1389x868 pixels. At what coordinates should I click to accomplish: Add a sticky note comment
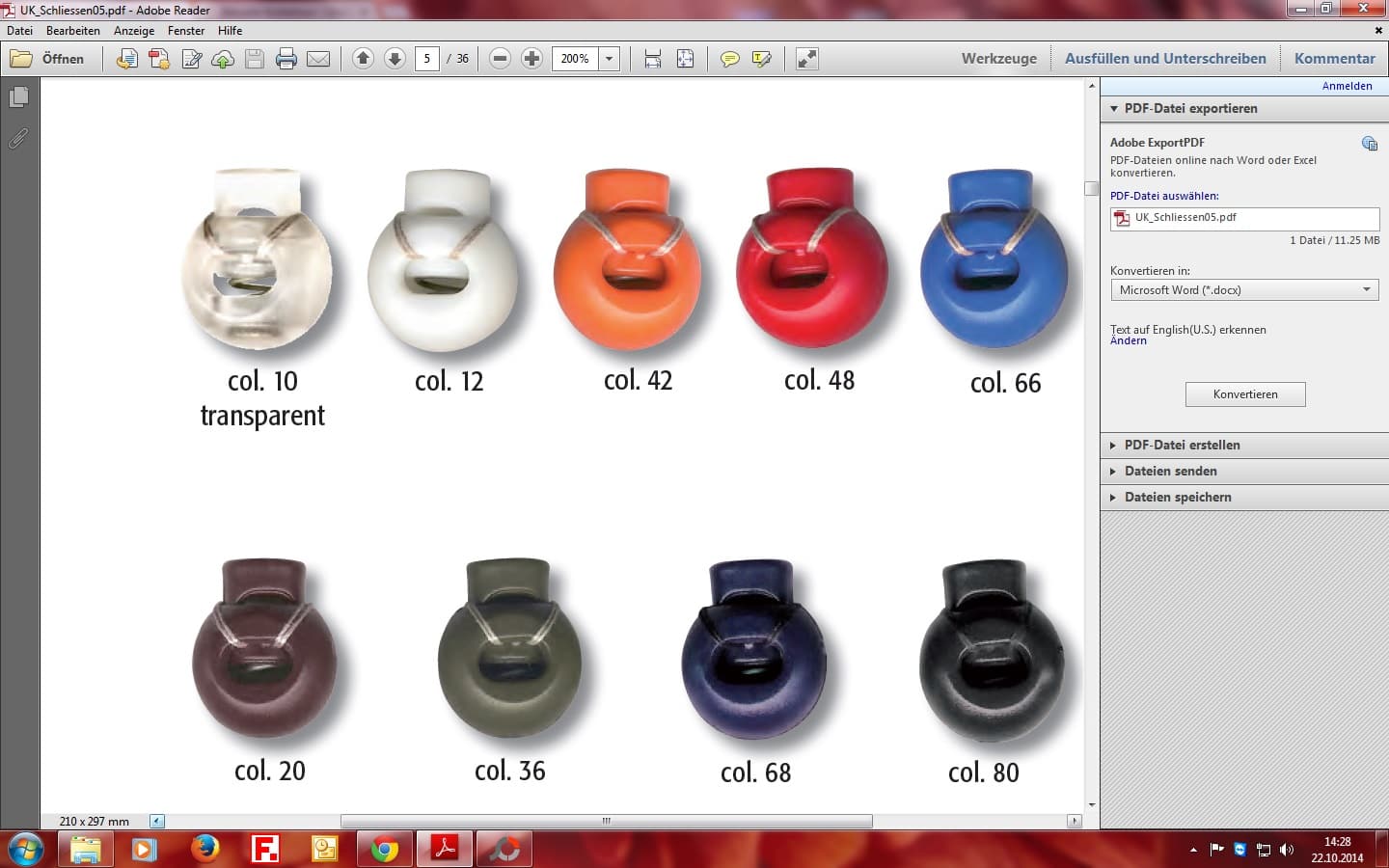[x=730, y=59]
